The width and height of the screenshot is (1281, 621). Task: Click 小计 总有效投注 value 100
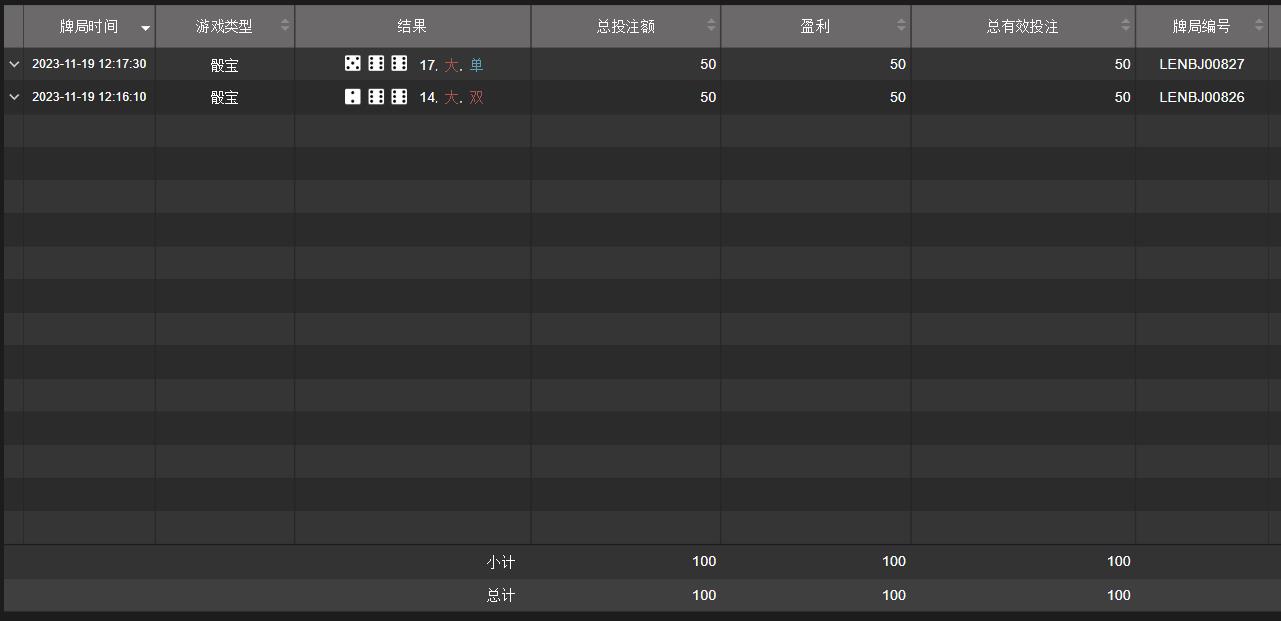[x=1119, y=561]
